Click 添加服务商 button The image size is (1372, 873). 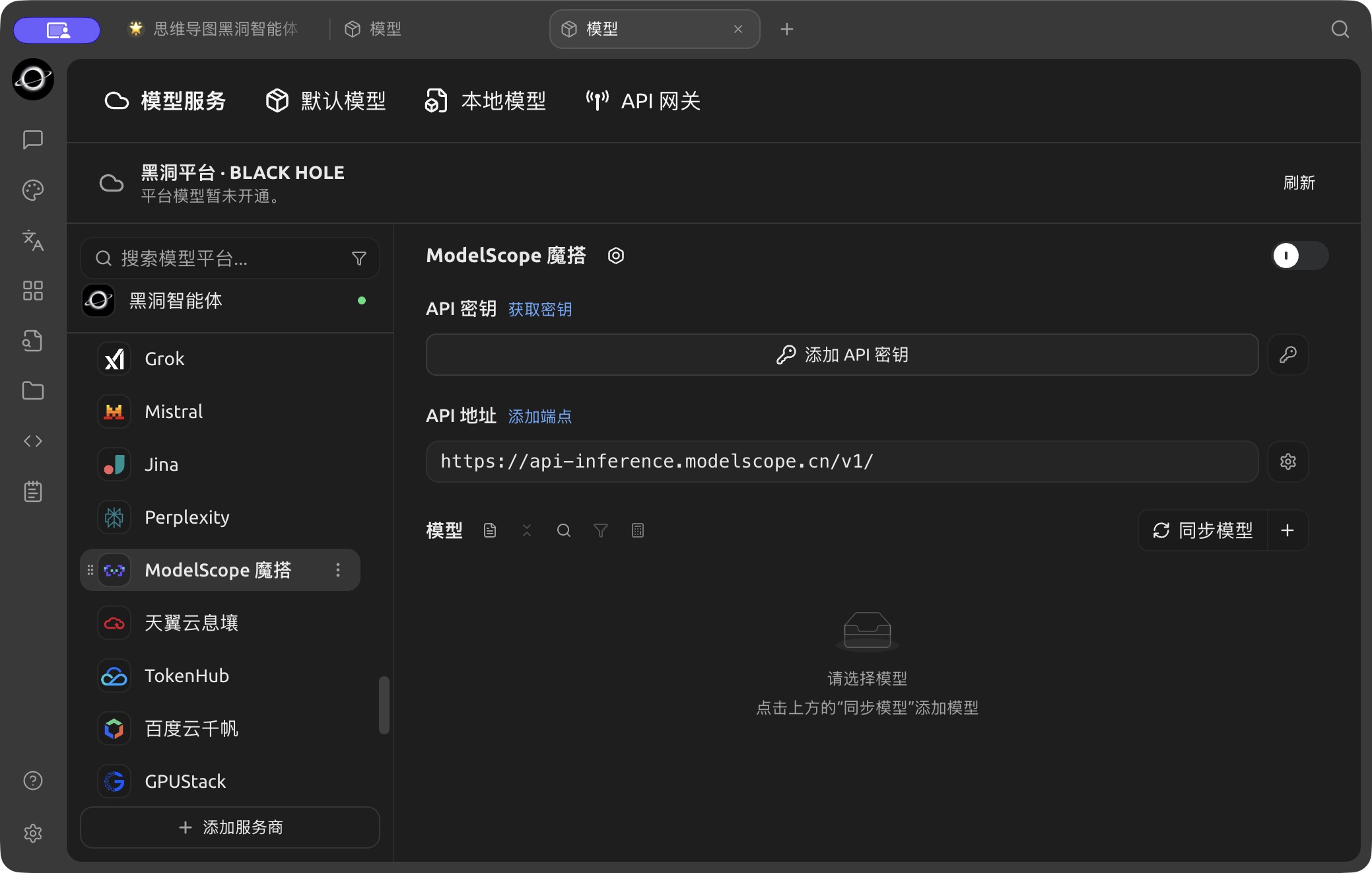(230, 827)
